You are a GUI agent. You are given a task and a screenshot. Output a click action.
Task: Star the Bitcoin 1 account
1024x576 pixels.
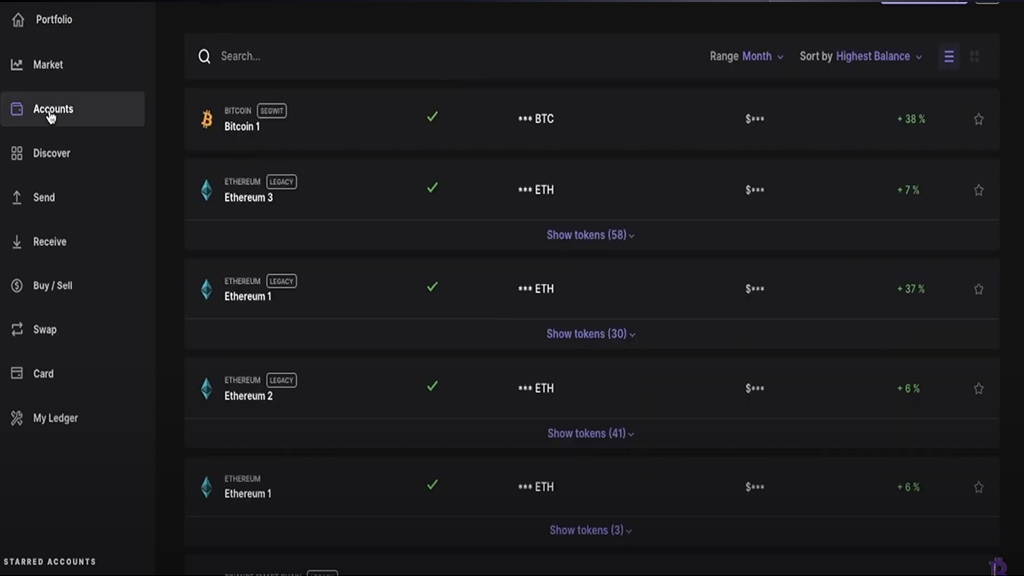click(979, 119)
